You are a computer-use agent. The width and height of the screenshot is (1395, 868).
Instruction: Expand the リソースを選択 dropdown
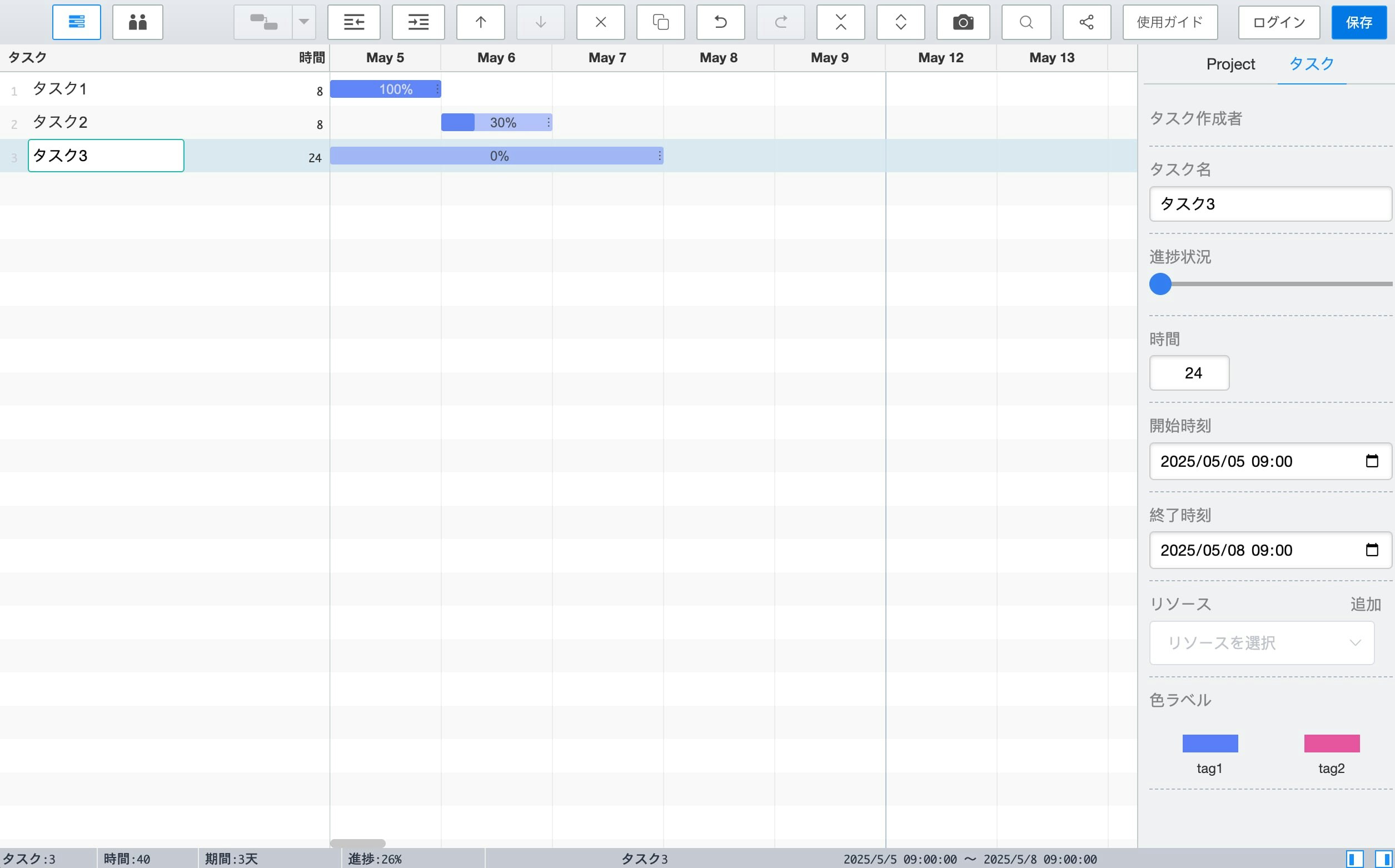click(x=1261, y=643)
